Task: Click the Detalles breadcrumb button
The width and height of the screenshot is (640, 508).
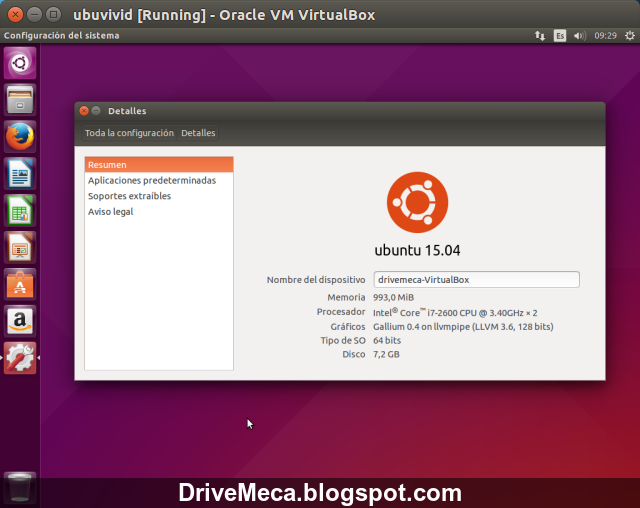Action: coord(198,133)
